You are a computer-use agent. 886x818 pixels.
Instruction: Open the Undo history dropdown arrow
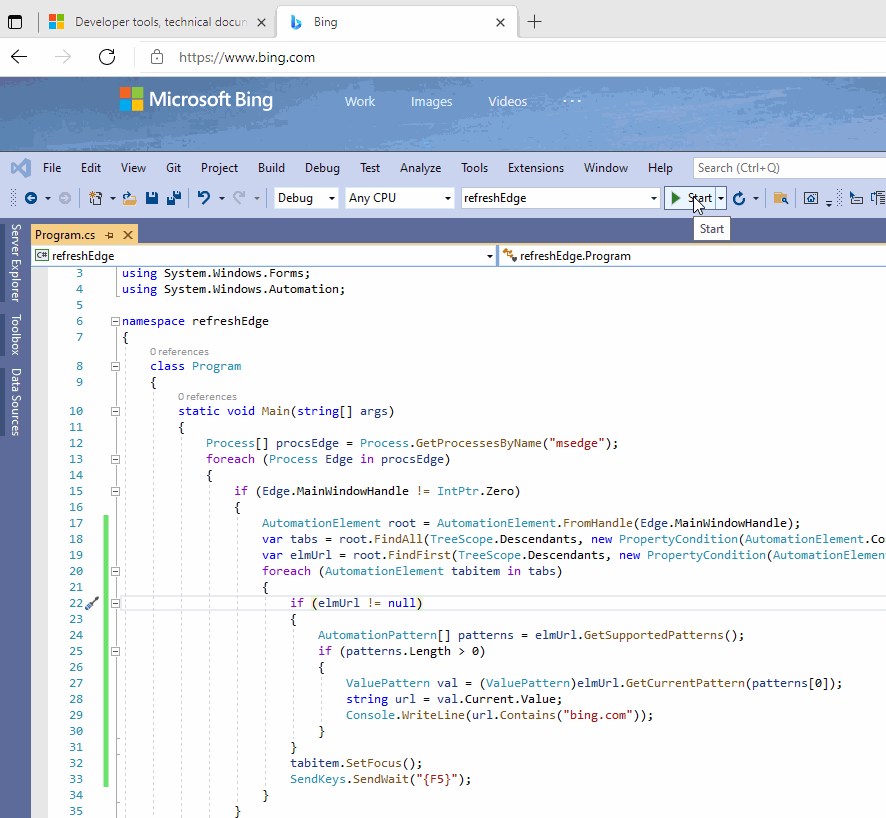coord(222,198)
